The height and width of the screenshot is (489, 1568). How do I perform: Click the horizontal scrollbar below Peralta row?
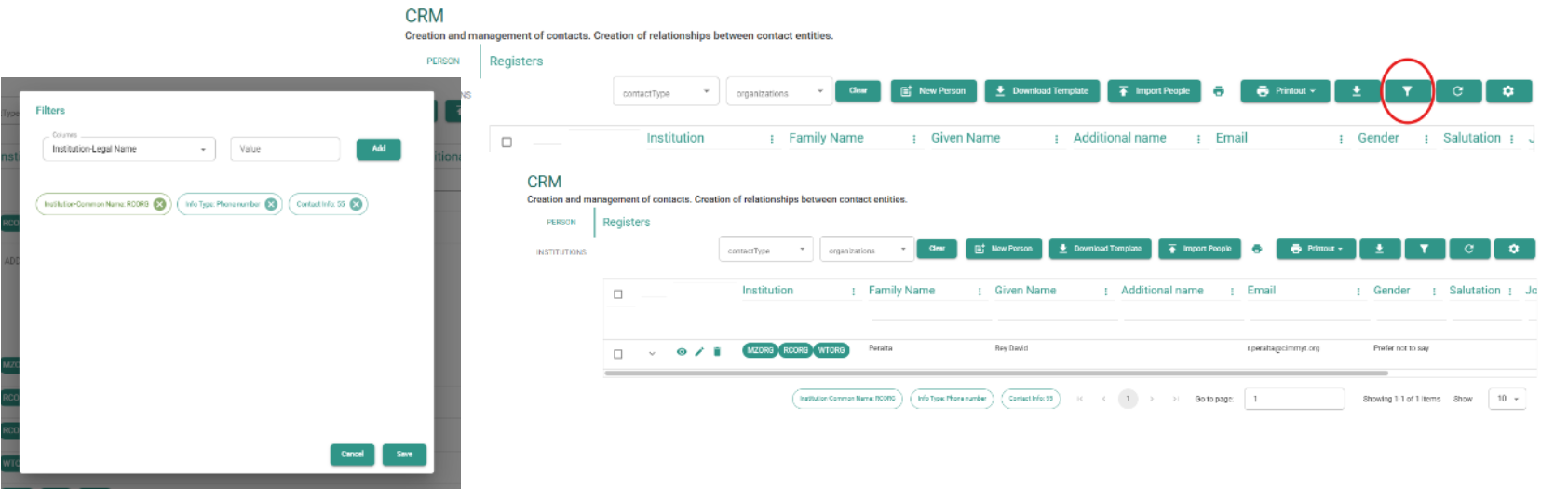point(995,373)
